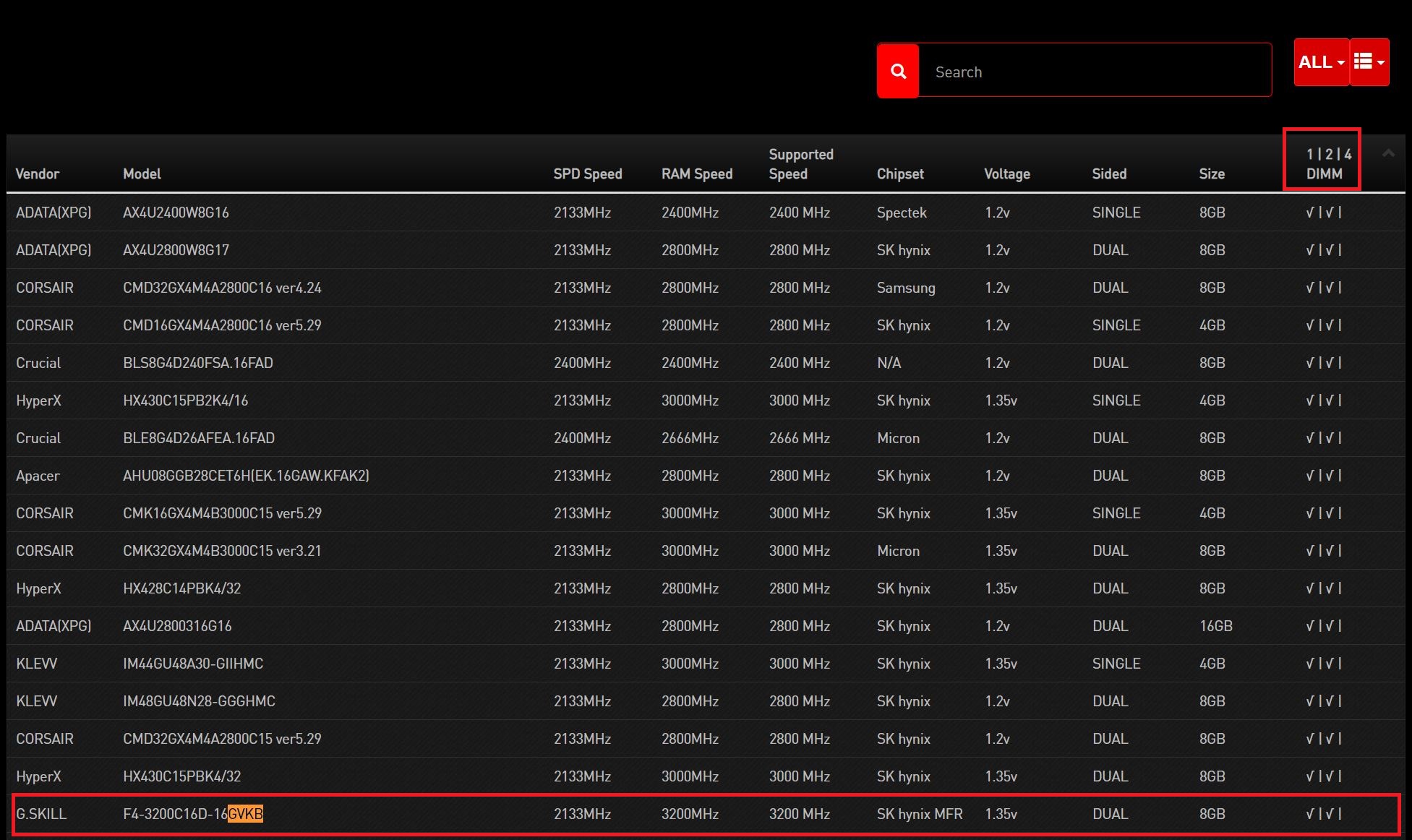Click the N/A chipset cell

pyautogui.click(x=889, y=363)
